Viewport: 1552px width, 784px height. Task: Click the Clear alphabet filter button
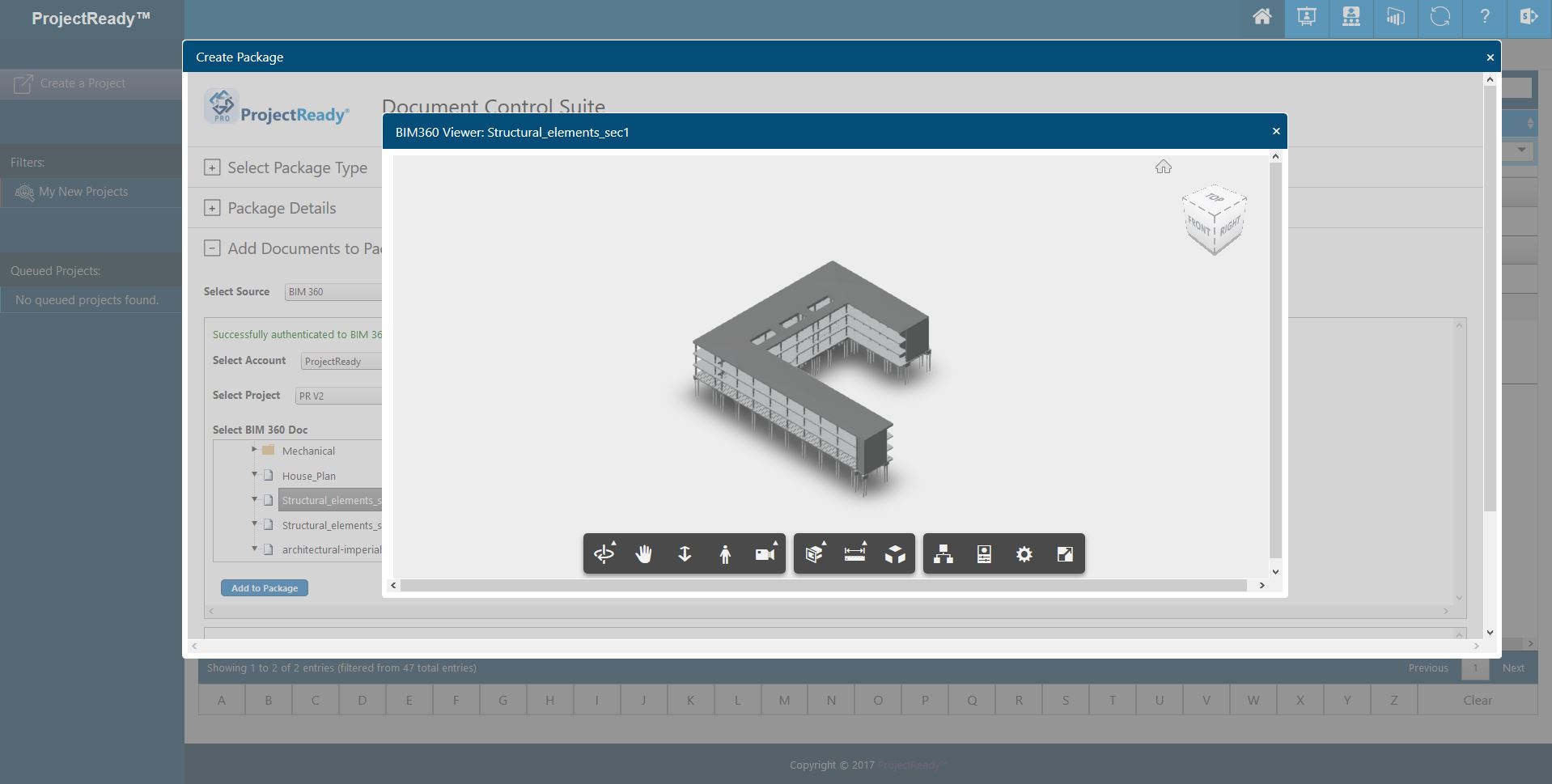1478,701
